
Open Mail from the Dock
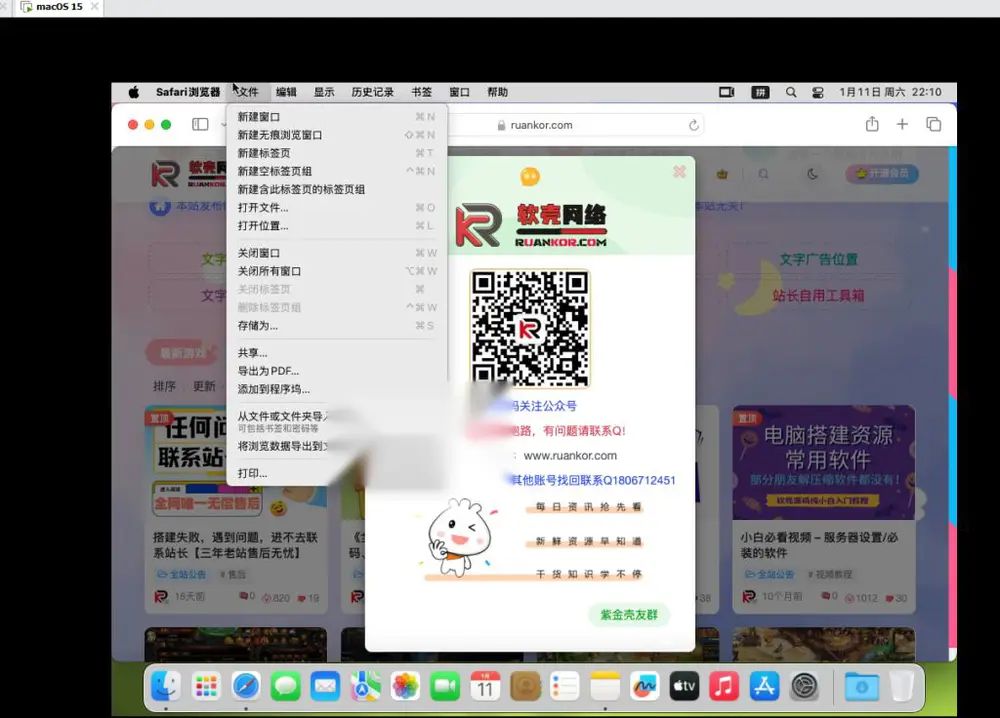click(325, 687)
